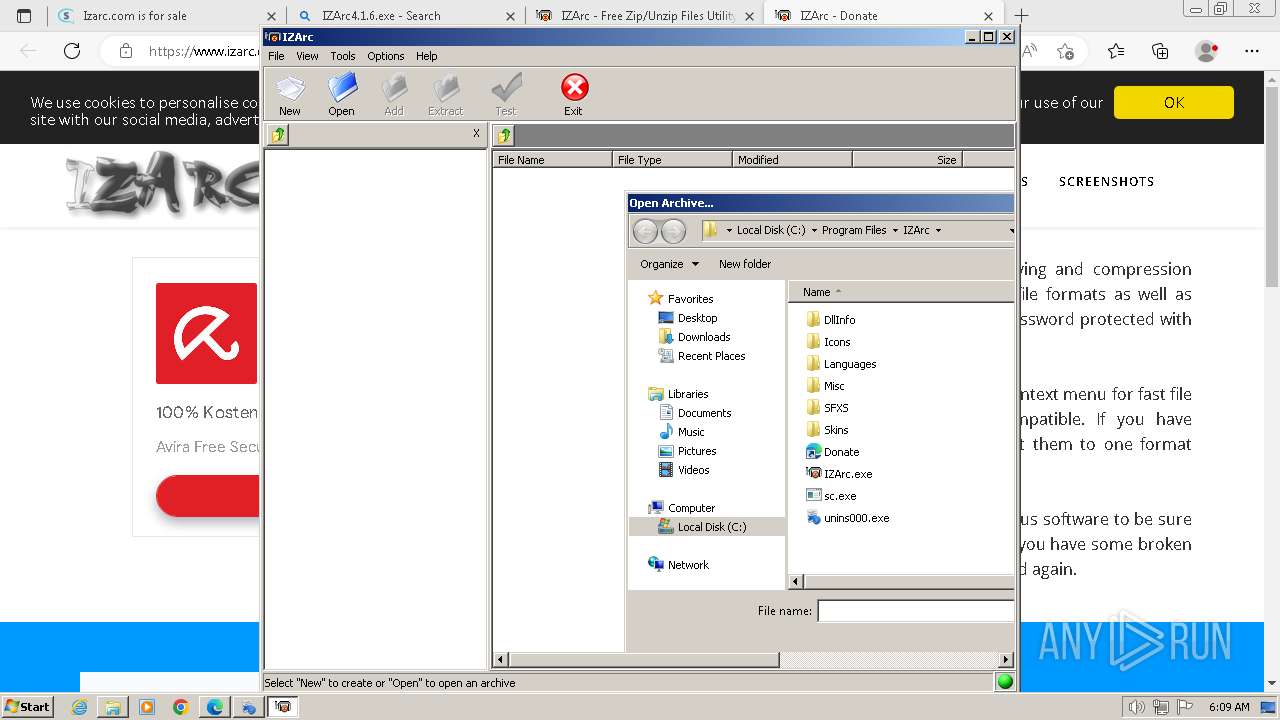Close the left folder pane with X

(x=476, y=133)
